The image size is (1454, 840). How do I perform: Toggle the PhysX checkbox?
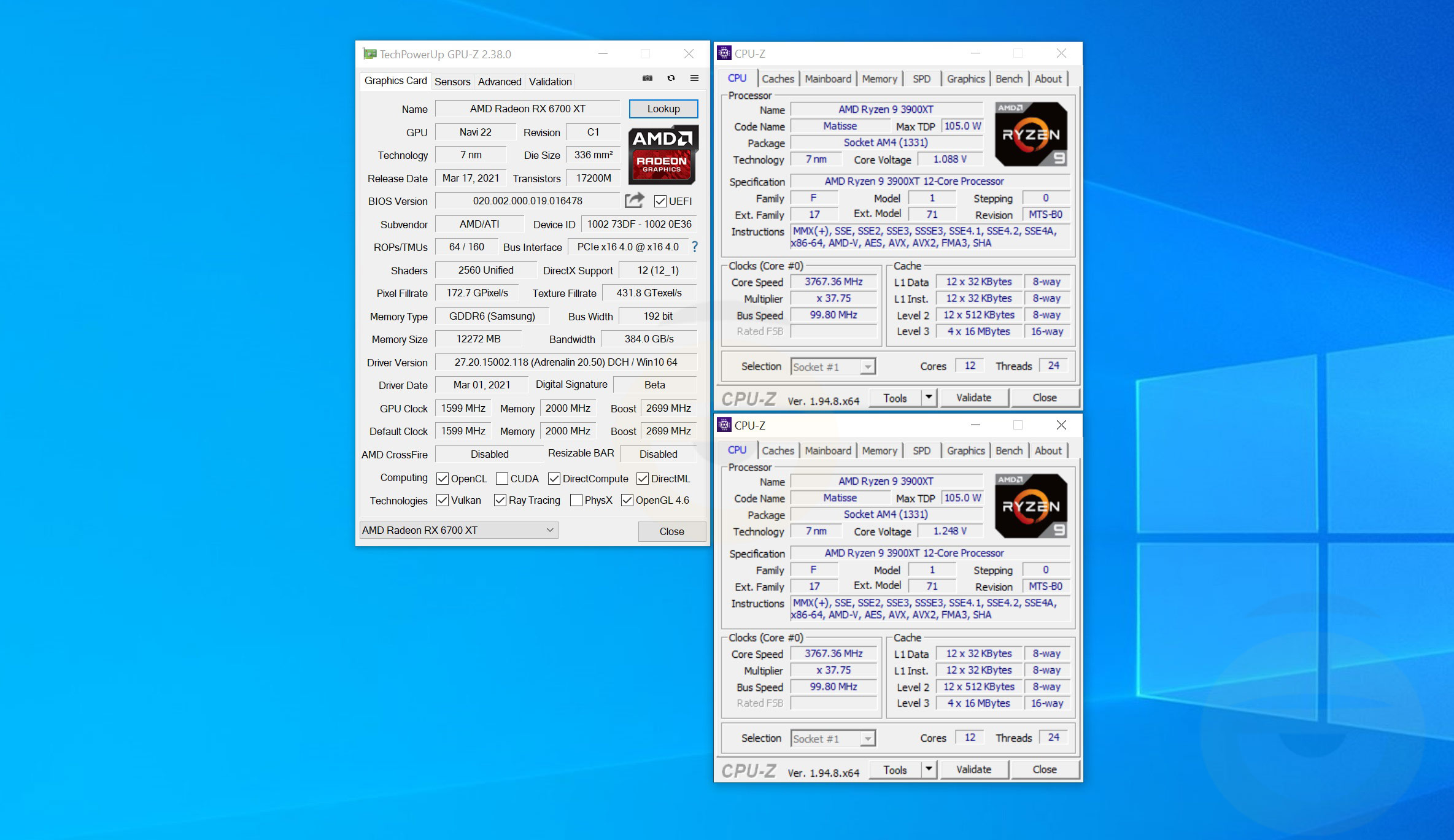click(x=576, y=500)
